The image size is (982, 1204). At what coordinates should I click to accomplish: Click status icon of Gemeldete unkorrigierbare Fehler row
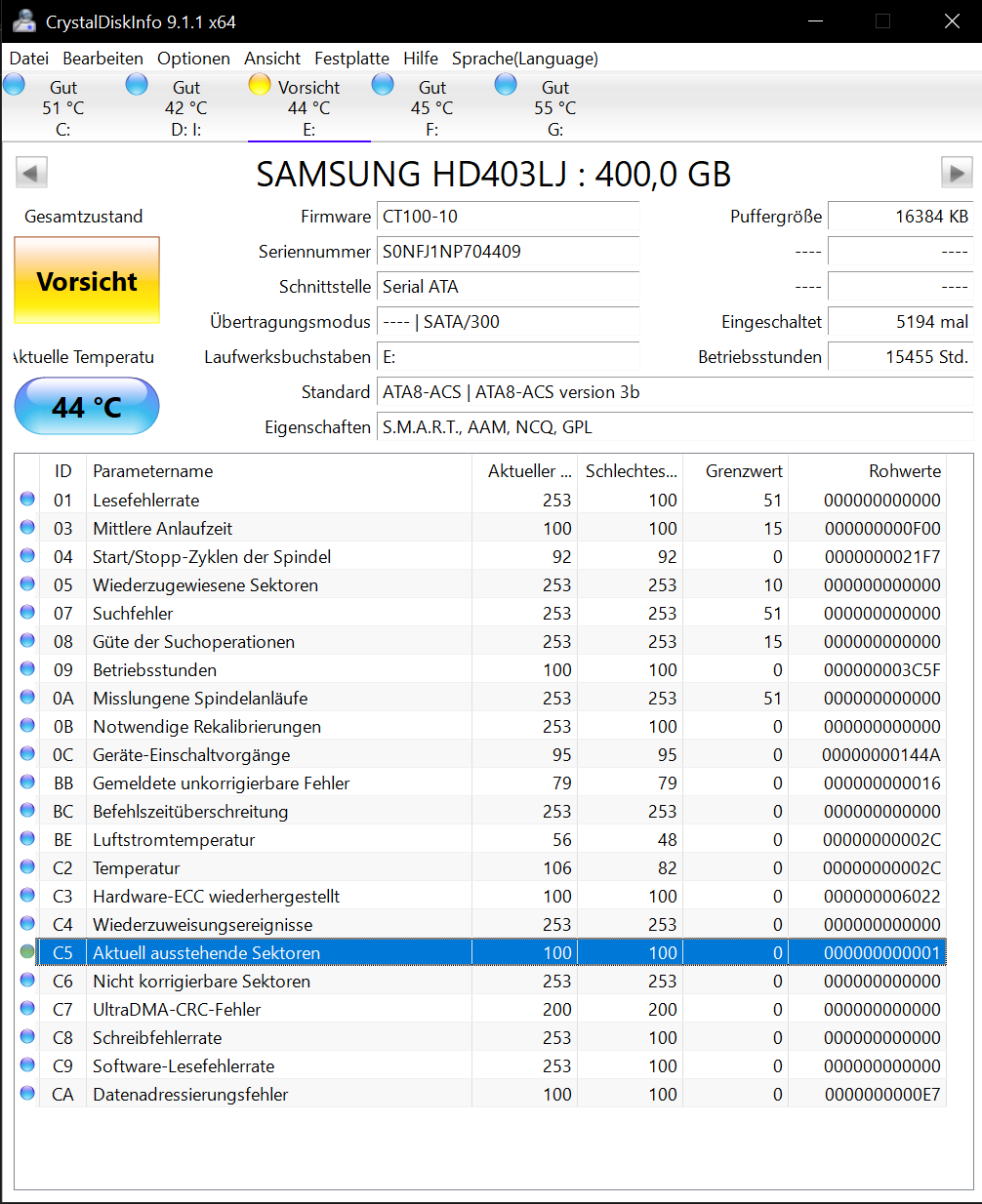(27, 783)
